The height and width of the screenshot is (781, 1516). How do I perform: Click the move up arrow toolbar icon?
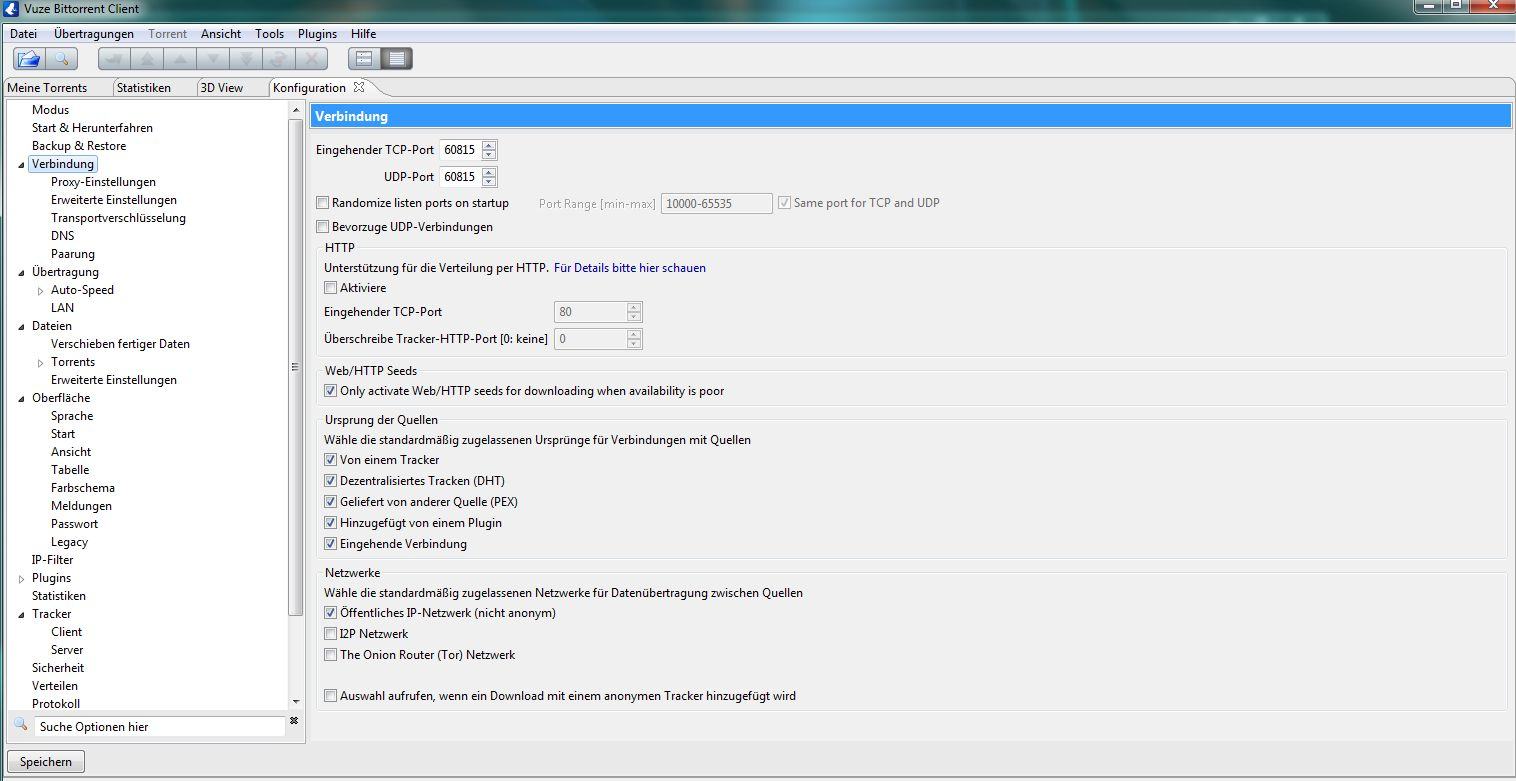click(180, 59)
